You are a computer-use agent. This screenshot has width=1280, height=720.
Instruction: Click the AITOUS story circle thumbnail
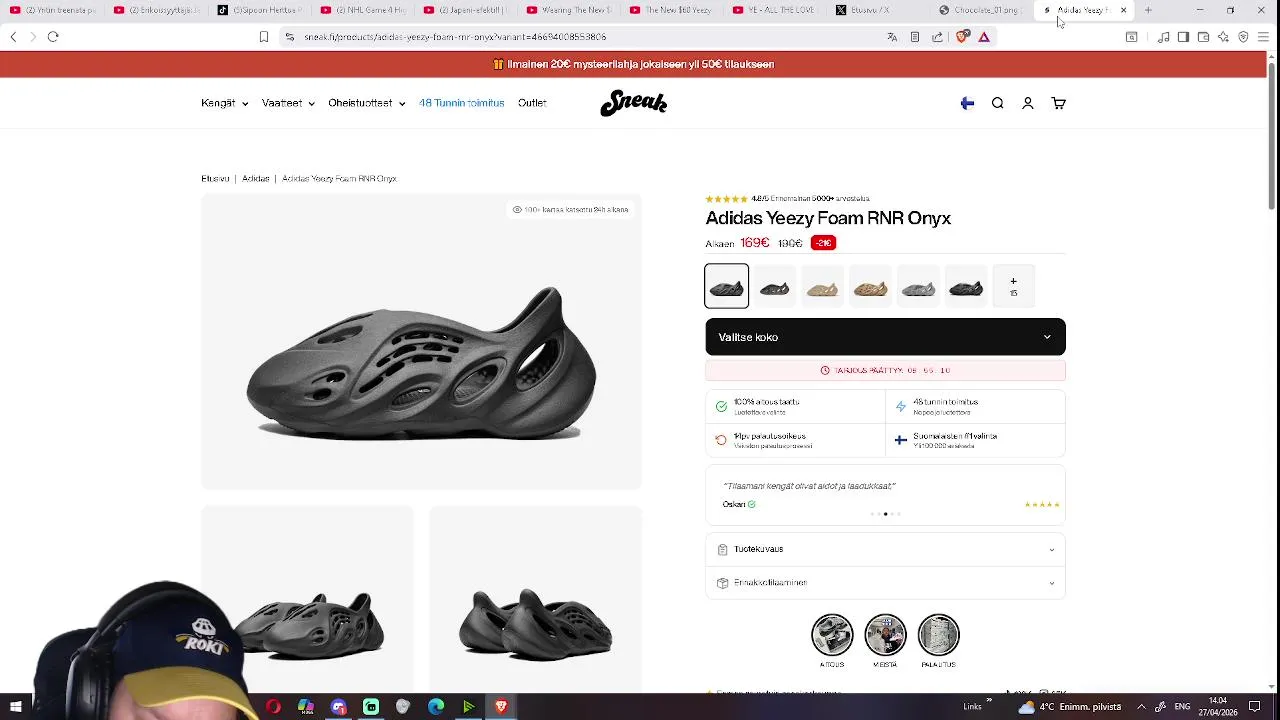click(x=832, y=635)
